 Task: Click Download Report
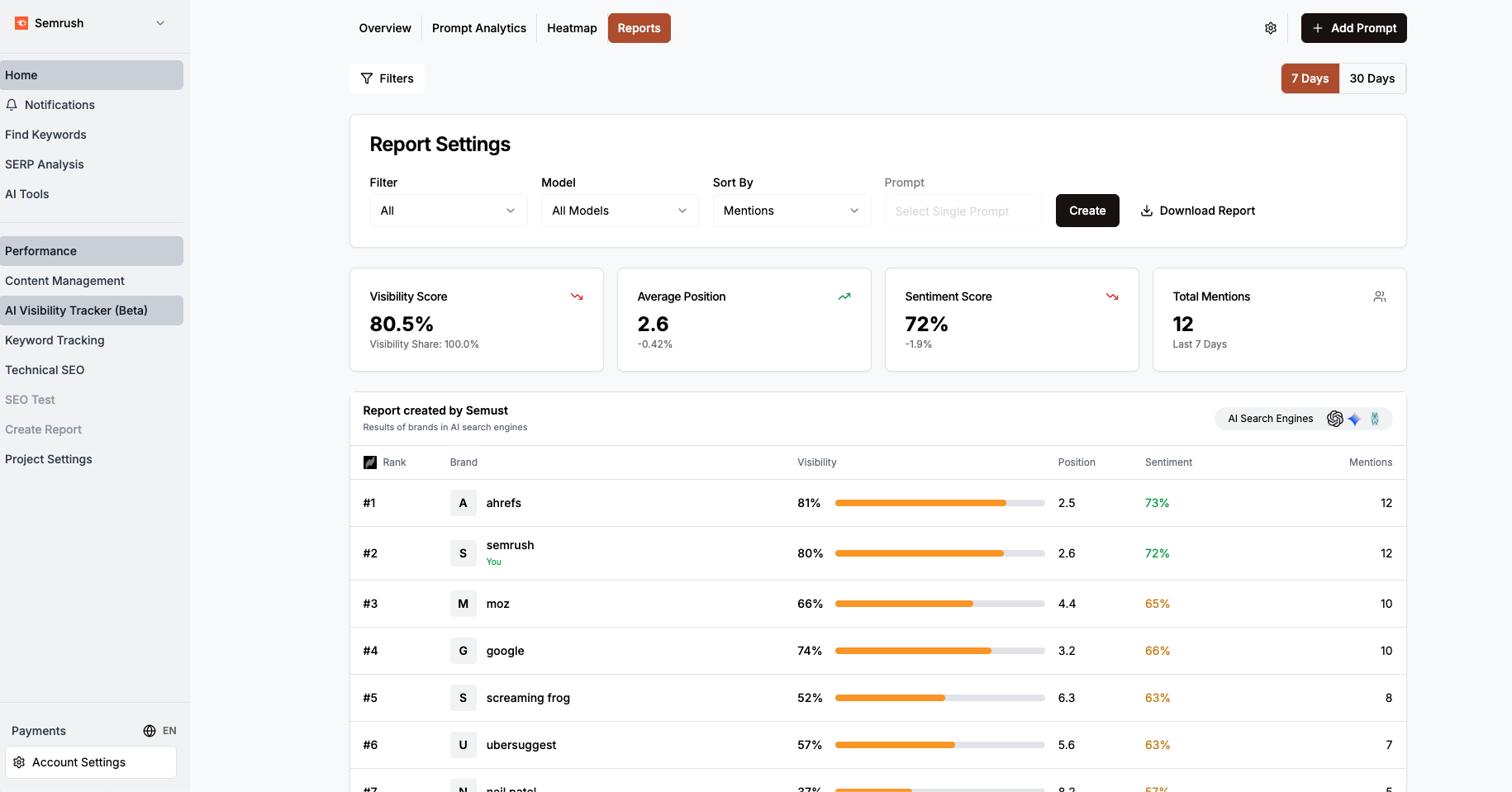pyautogui.click(x=1198, y=211)
